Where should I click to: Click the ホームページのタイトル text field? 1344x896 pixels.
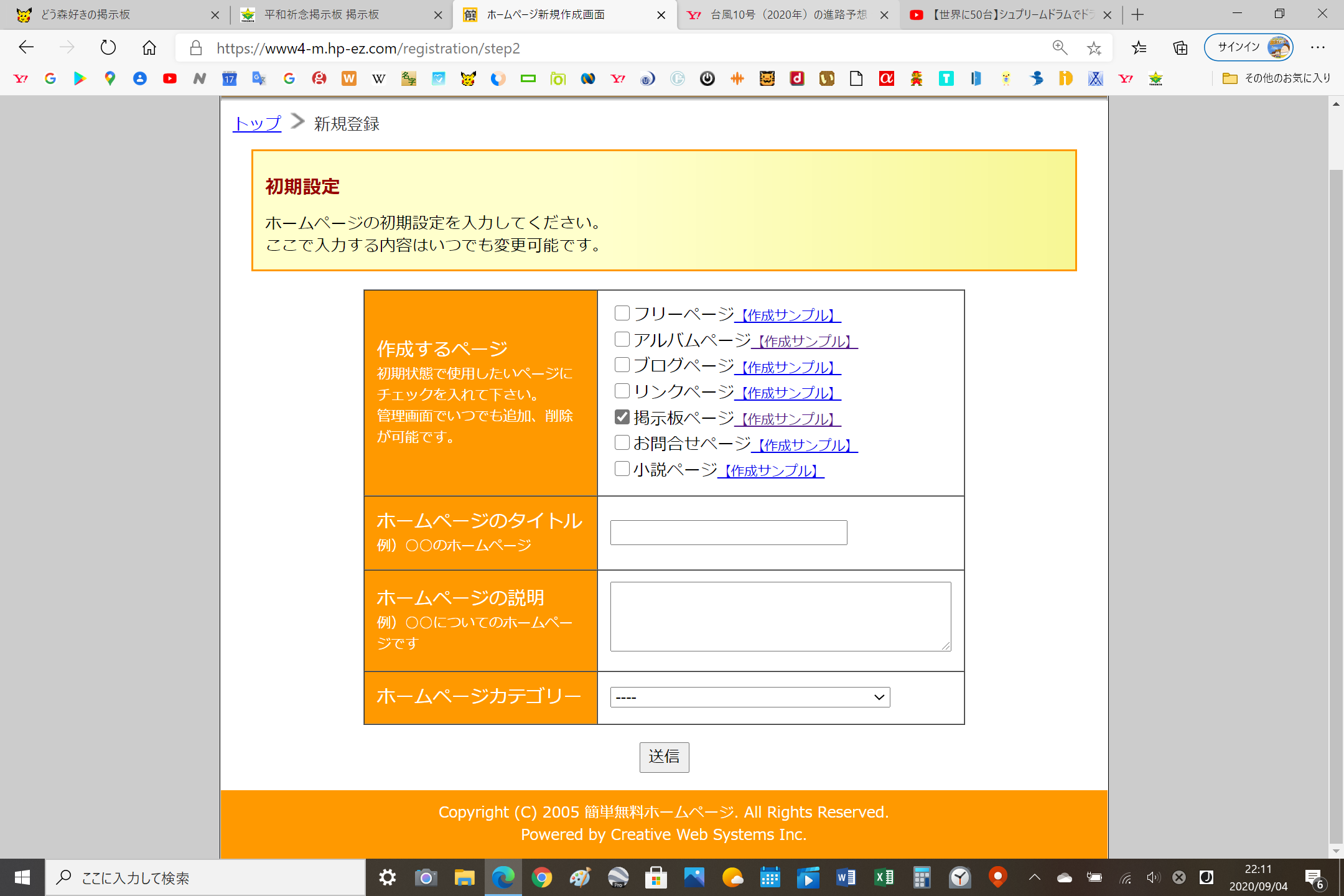pyautogui.click(x=728, y=533)
